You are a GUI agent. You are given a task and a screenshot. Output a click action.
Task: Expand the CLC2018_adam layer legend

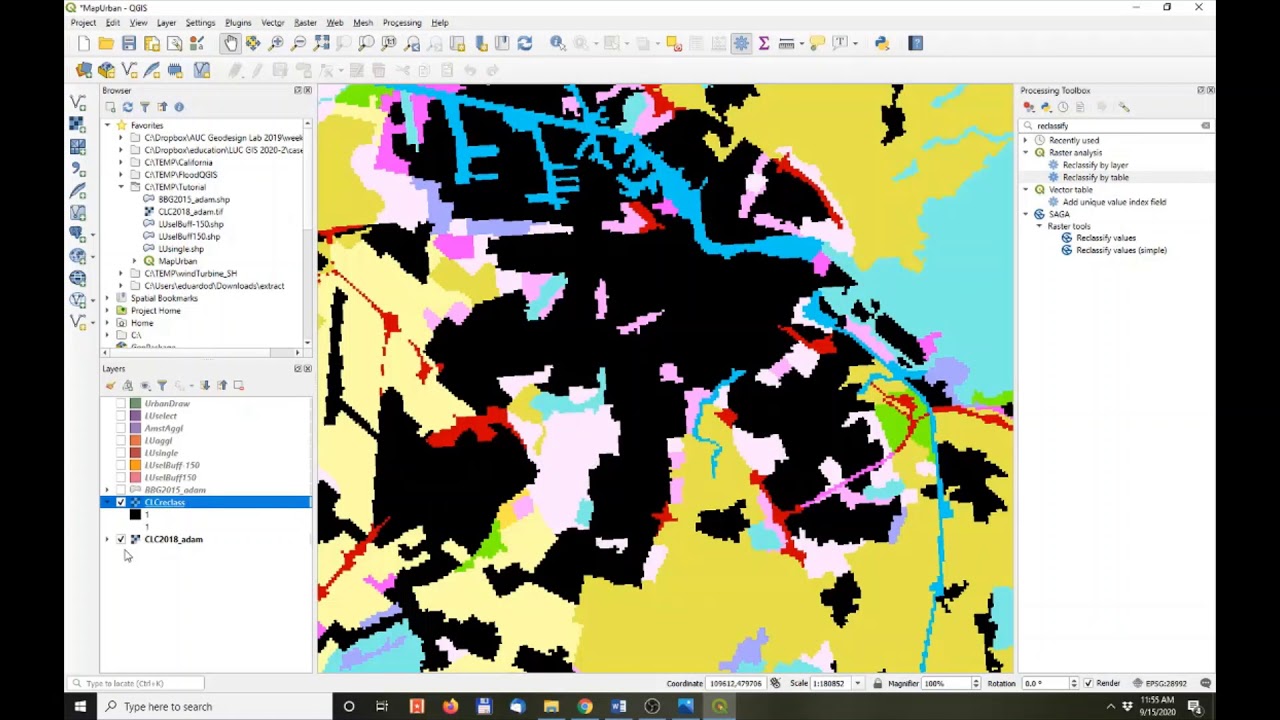click(107, 539)
